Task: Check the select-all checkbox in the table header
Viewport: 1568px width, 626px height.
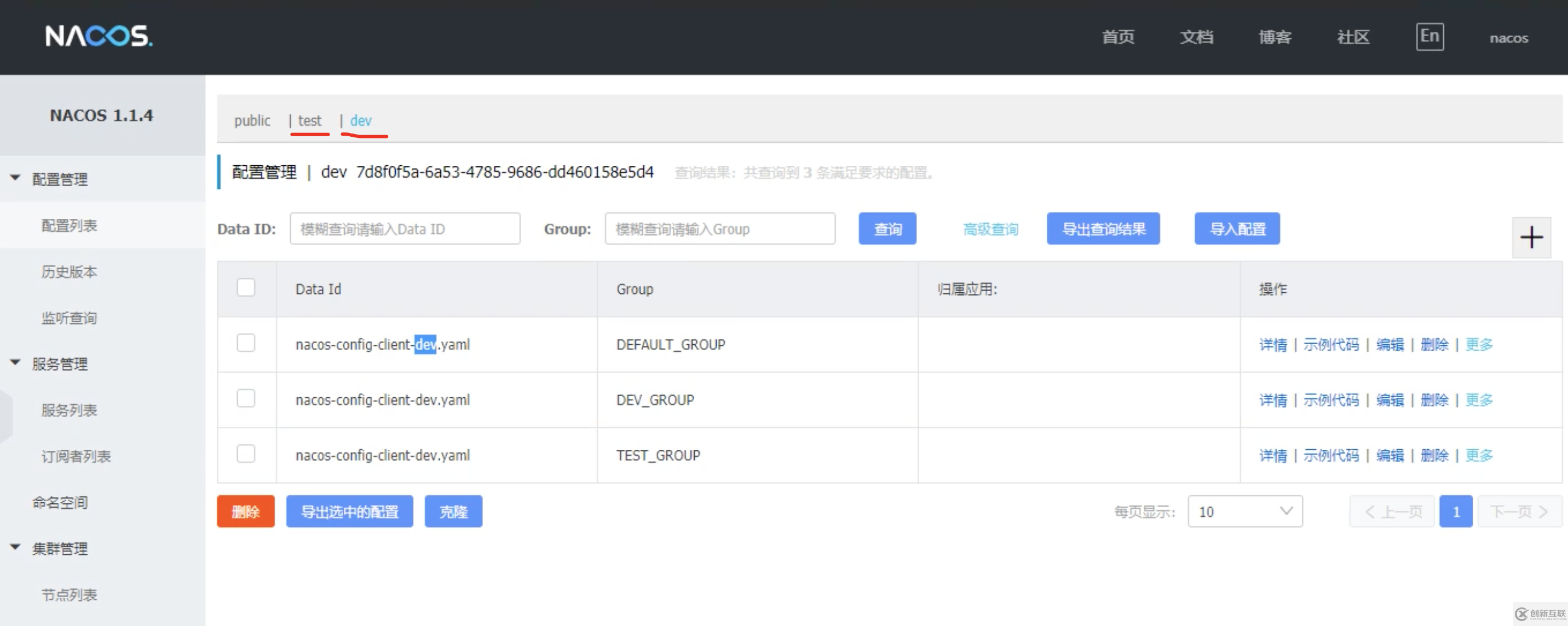Action: click(x=245, y=287)
